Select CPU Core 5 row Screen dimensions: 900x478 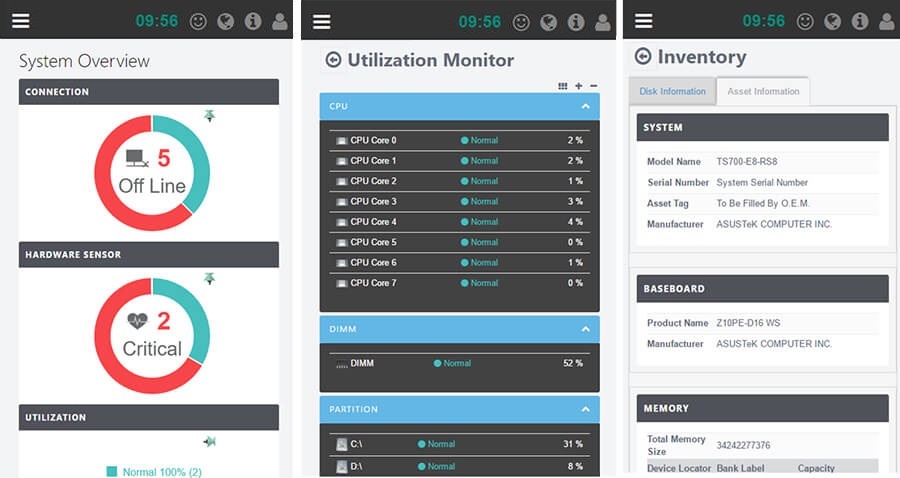tap(460, 242)
